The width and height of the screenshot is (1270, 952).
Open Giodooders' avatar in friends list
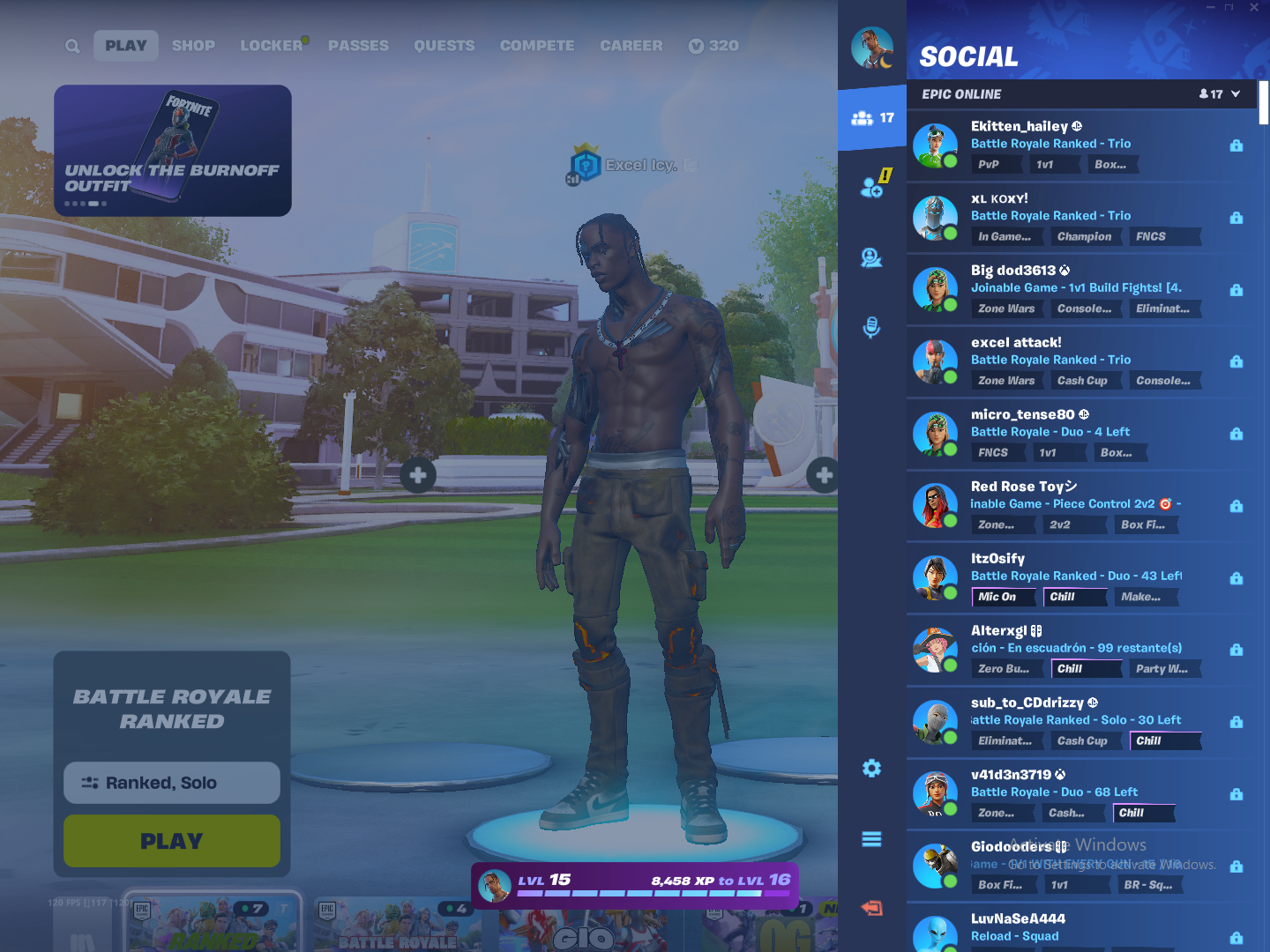(x=935, y=866)
